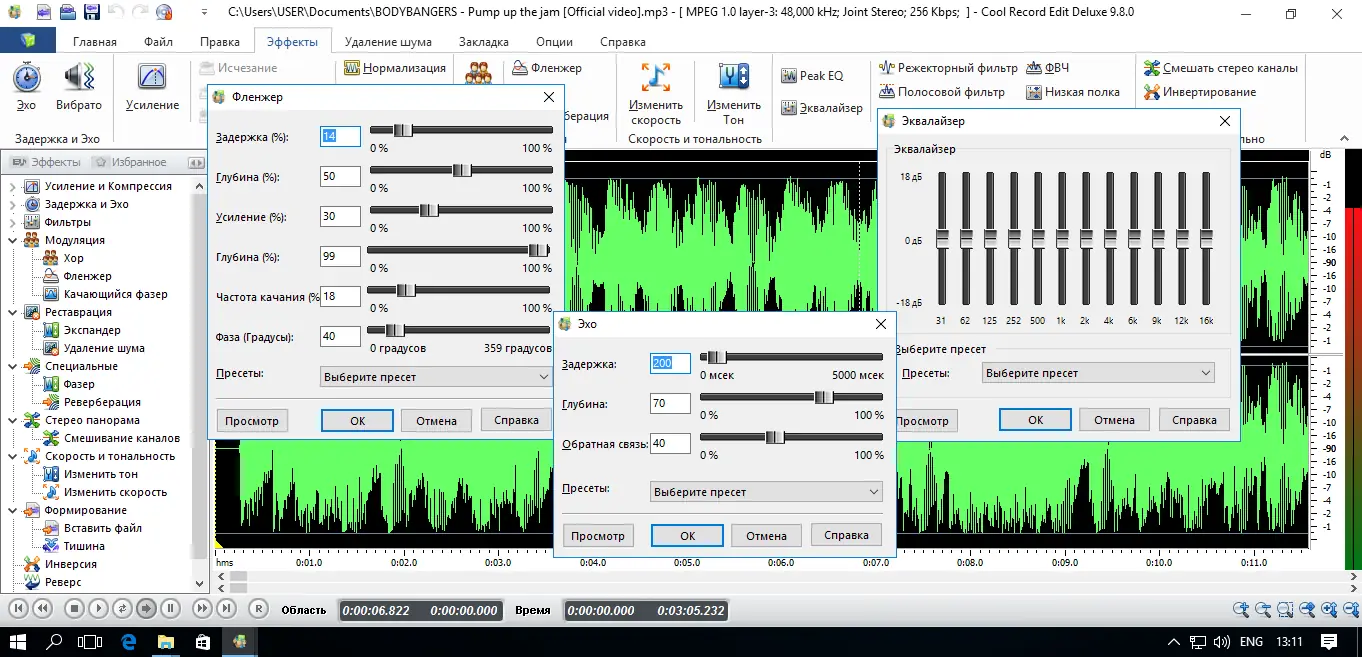Click the Инвертирование ribbon button
This screenshot has height=657, width=1362.
1200,92
